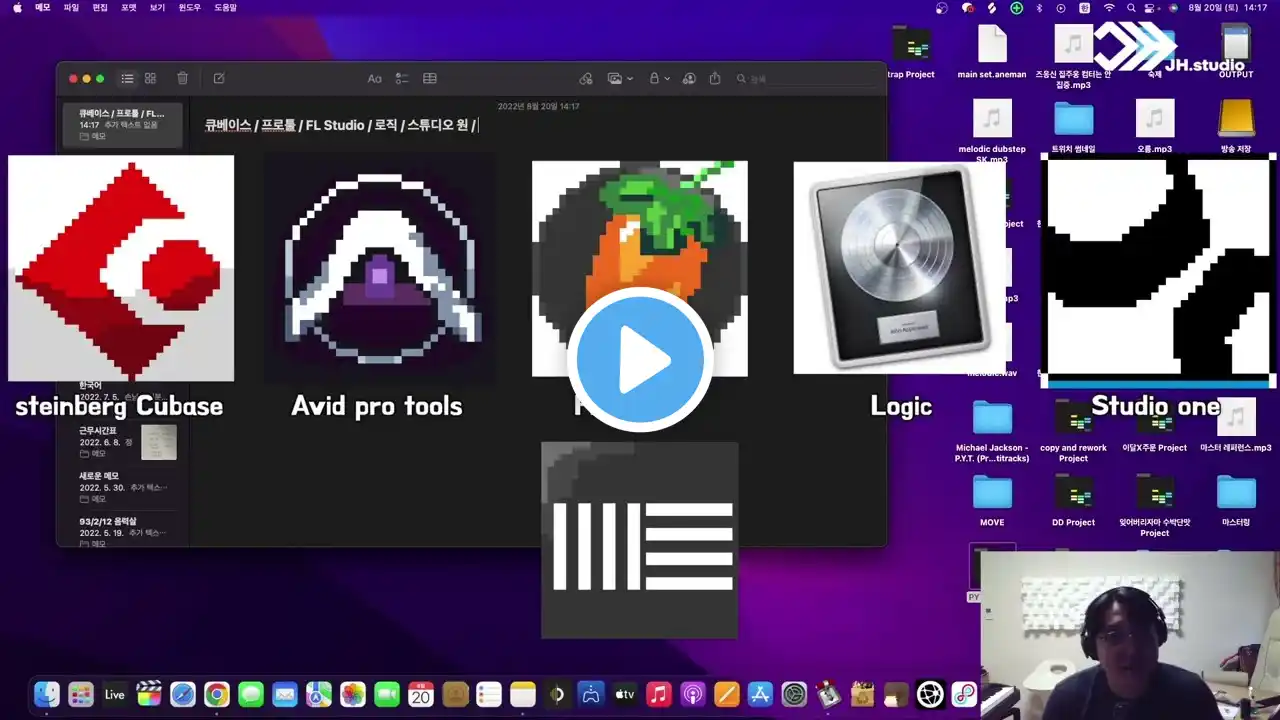
Task: Select the 트위치 썸네일 folder on desktop
Action: 1073,127
